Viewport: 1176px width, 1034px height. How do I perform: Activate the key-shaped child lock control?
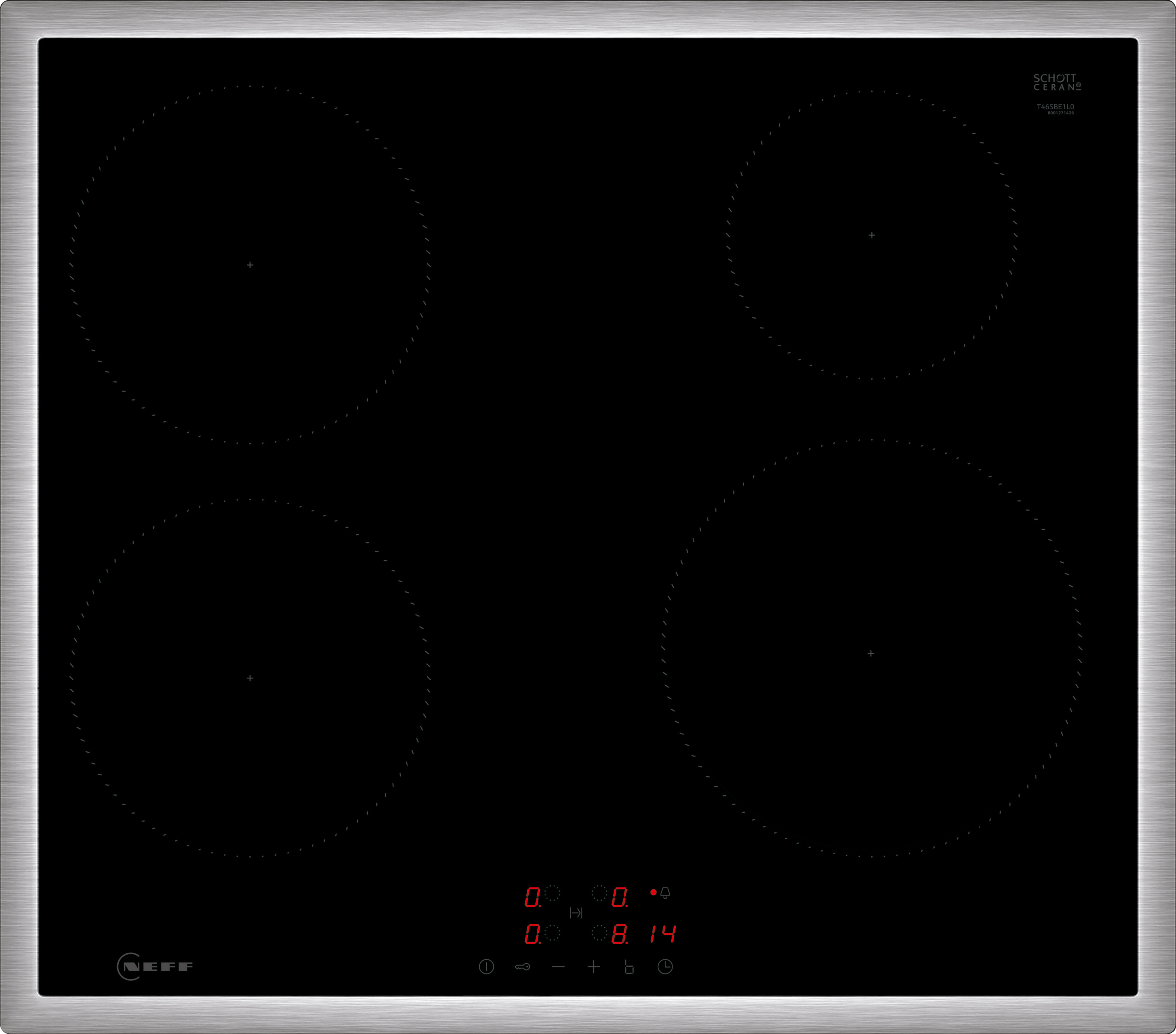pos(522,967)
